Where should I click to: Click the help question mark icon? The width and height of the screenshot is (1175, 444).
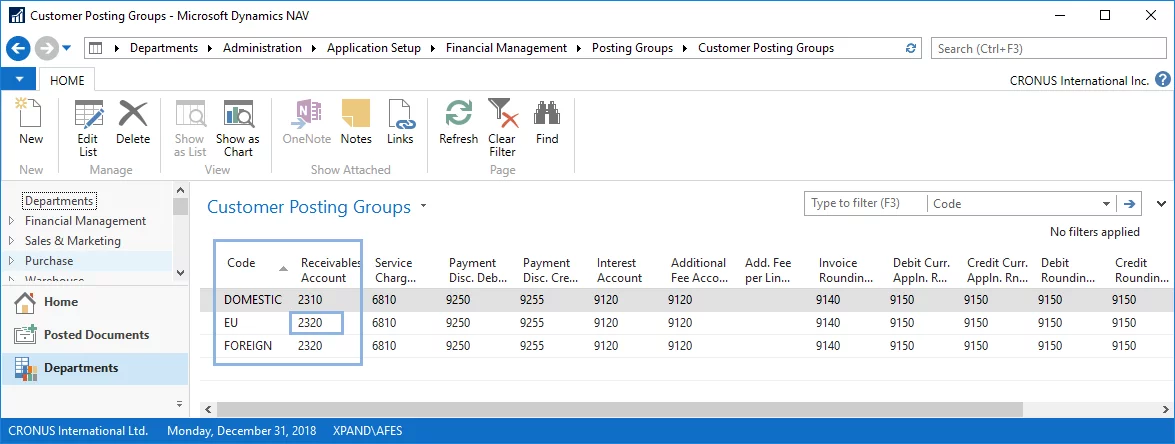click(1163, 81)
